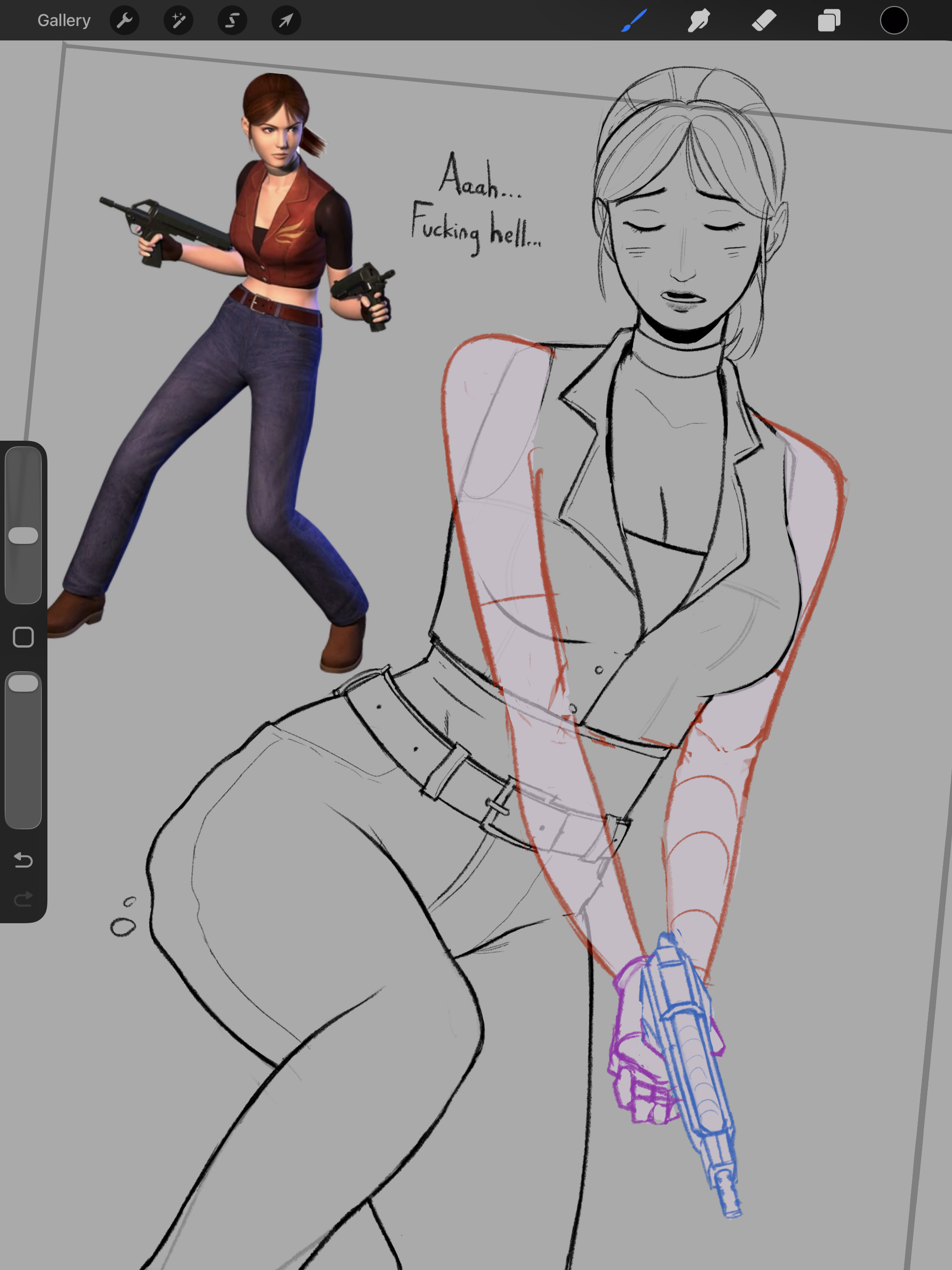952x1270 pixels.
Task: Tap the handwritten 'Aaah...' text on canvas
Action: click(x=480, y=176)
